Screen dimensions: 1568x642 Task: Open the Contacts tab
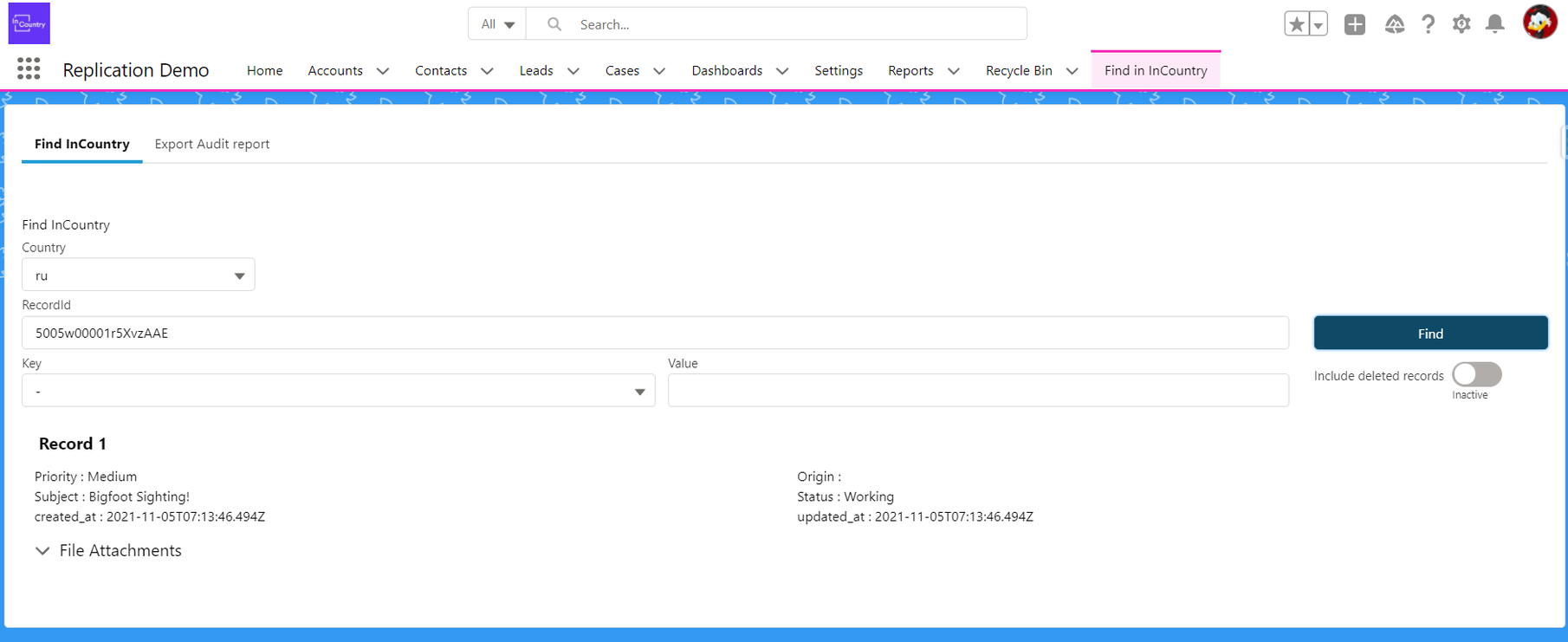[441, 70]
